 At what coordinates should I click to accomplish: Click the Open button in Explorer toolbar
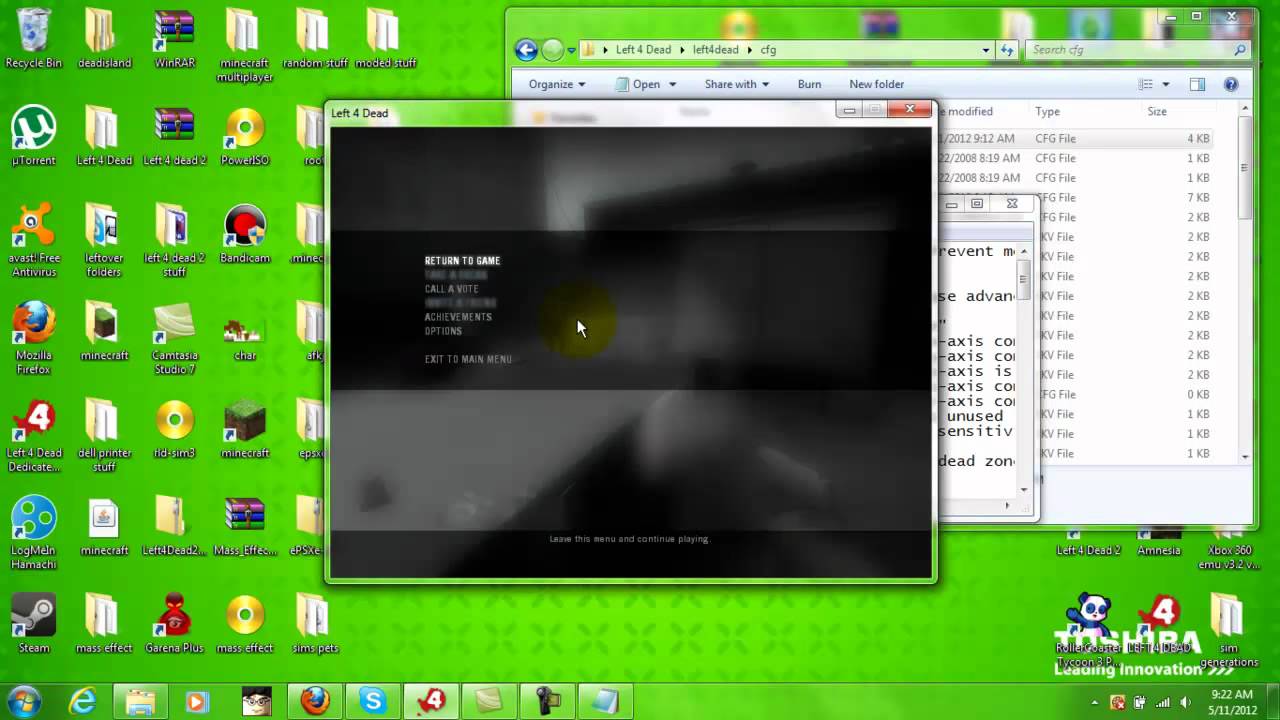637,84
